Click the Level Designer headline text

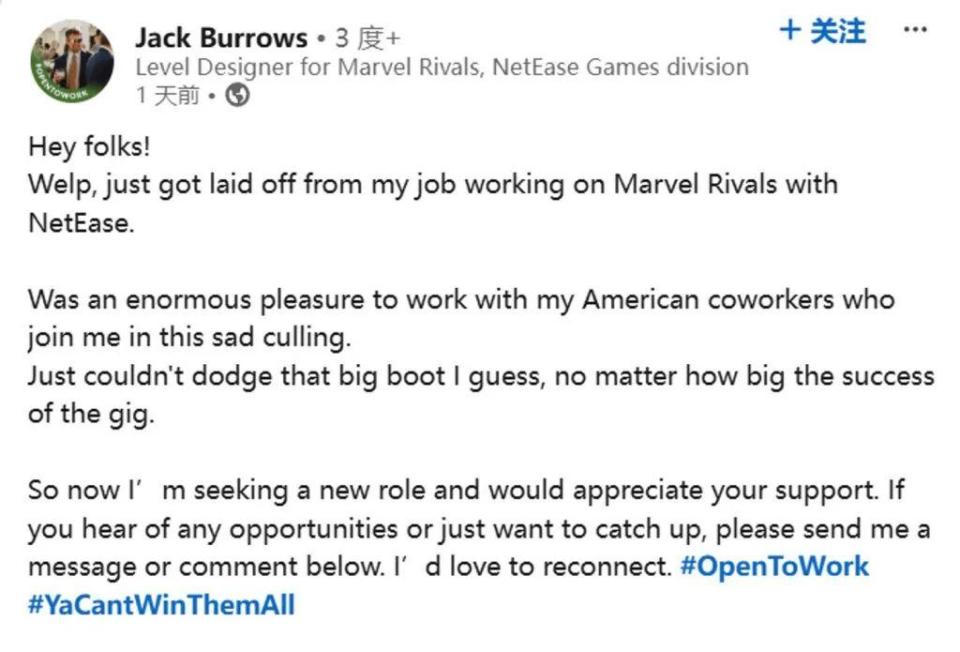coord(441,67)
